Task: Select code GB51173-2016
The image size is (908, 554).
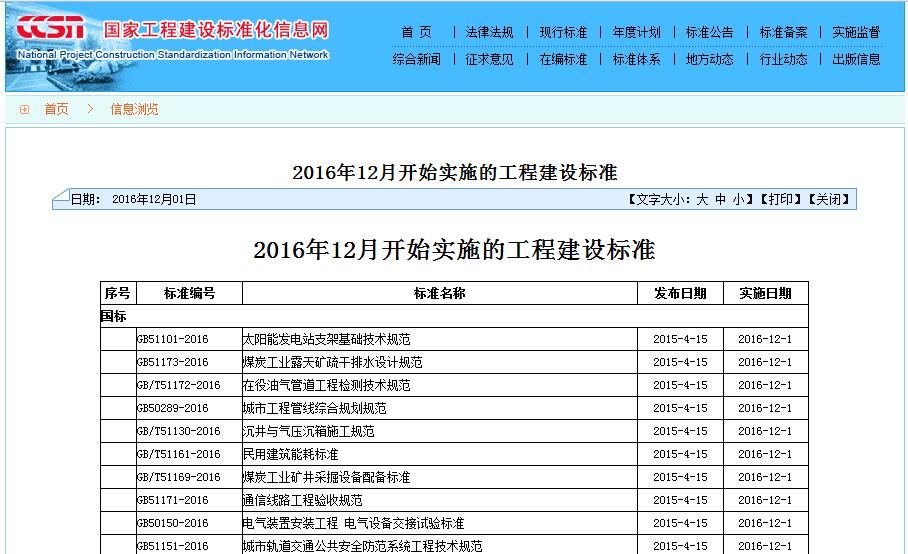Action: (x=173, y=362)
